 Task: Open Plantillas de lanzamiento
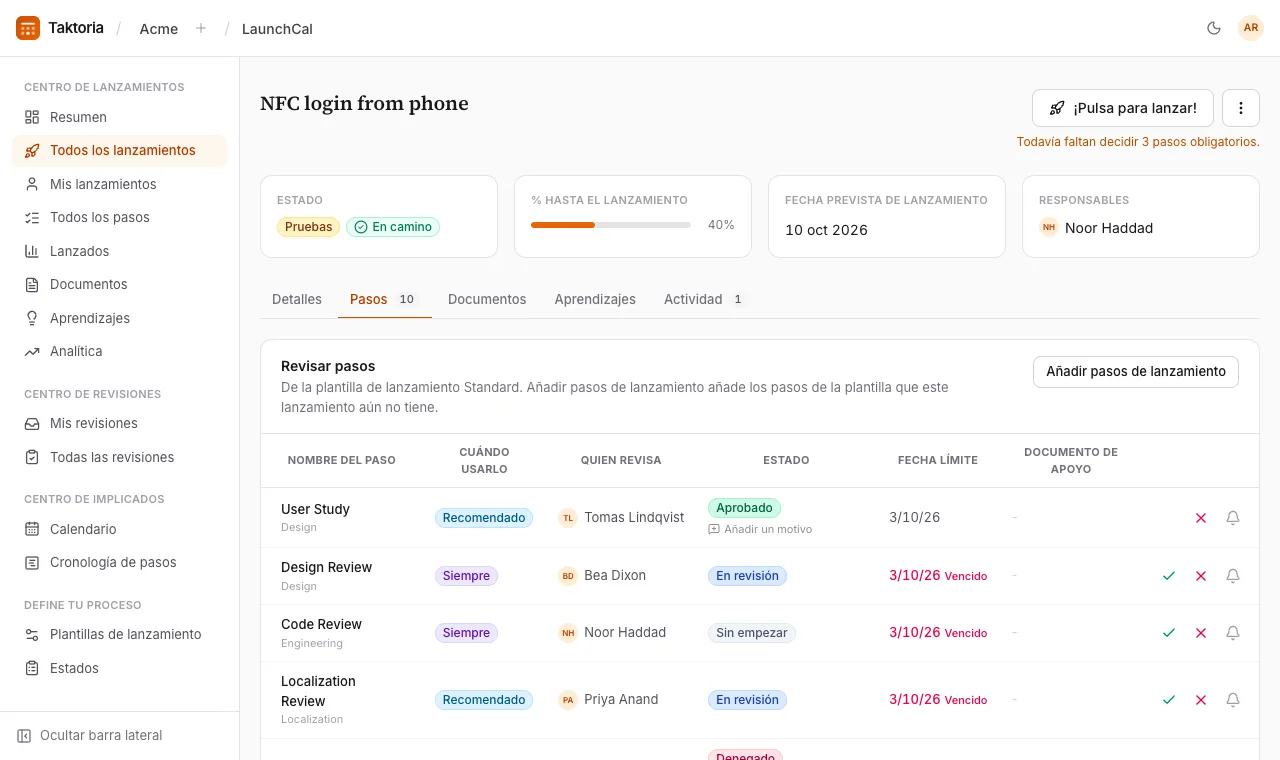(x=120, y=634)
